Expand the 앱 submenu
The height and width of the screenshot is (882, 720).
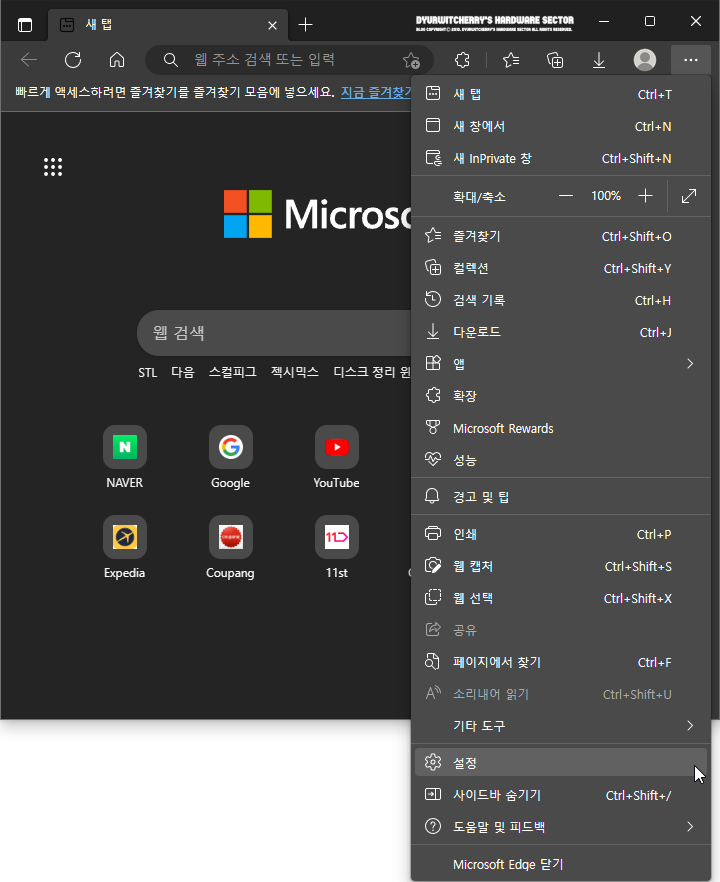(561, 364)
